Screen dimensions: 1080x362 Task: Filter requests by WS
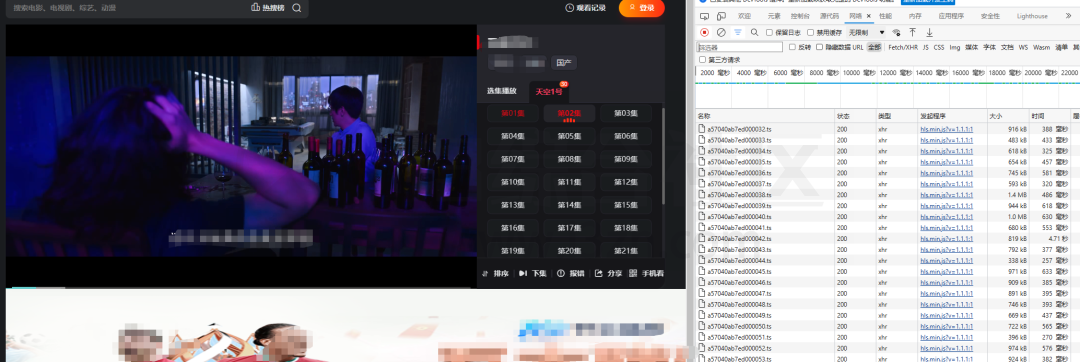pyautogui.click(x=1024, y=47)
